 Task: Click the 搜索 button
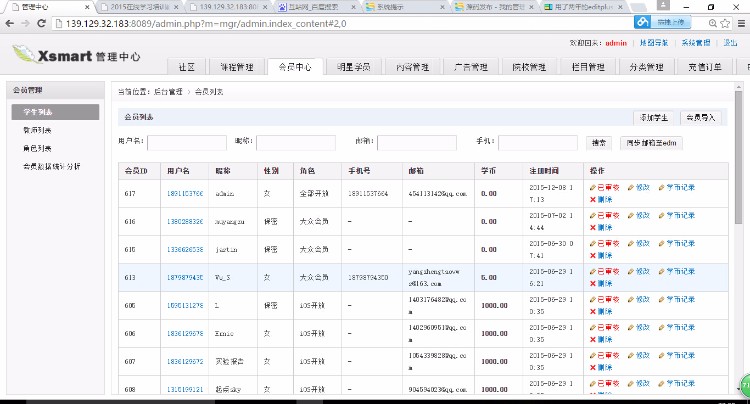[599, 143]
